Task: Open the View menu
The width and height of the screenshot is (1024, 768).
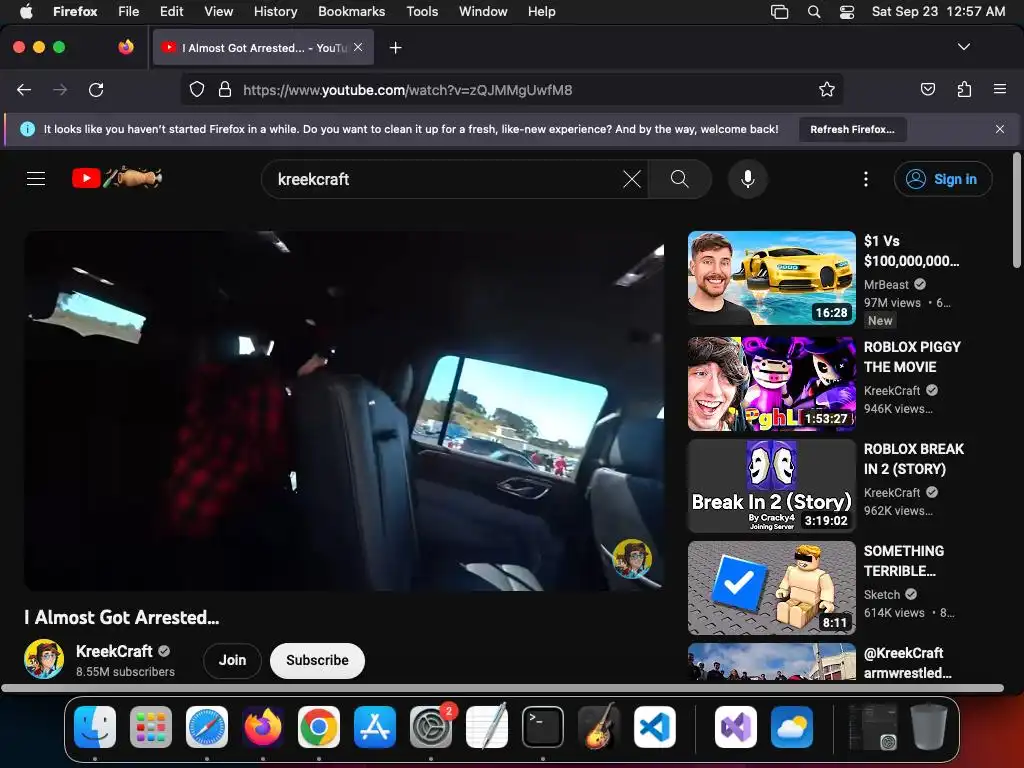Action: [219, 12]
